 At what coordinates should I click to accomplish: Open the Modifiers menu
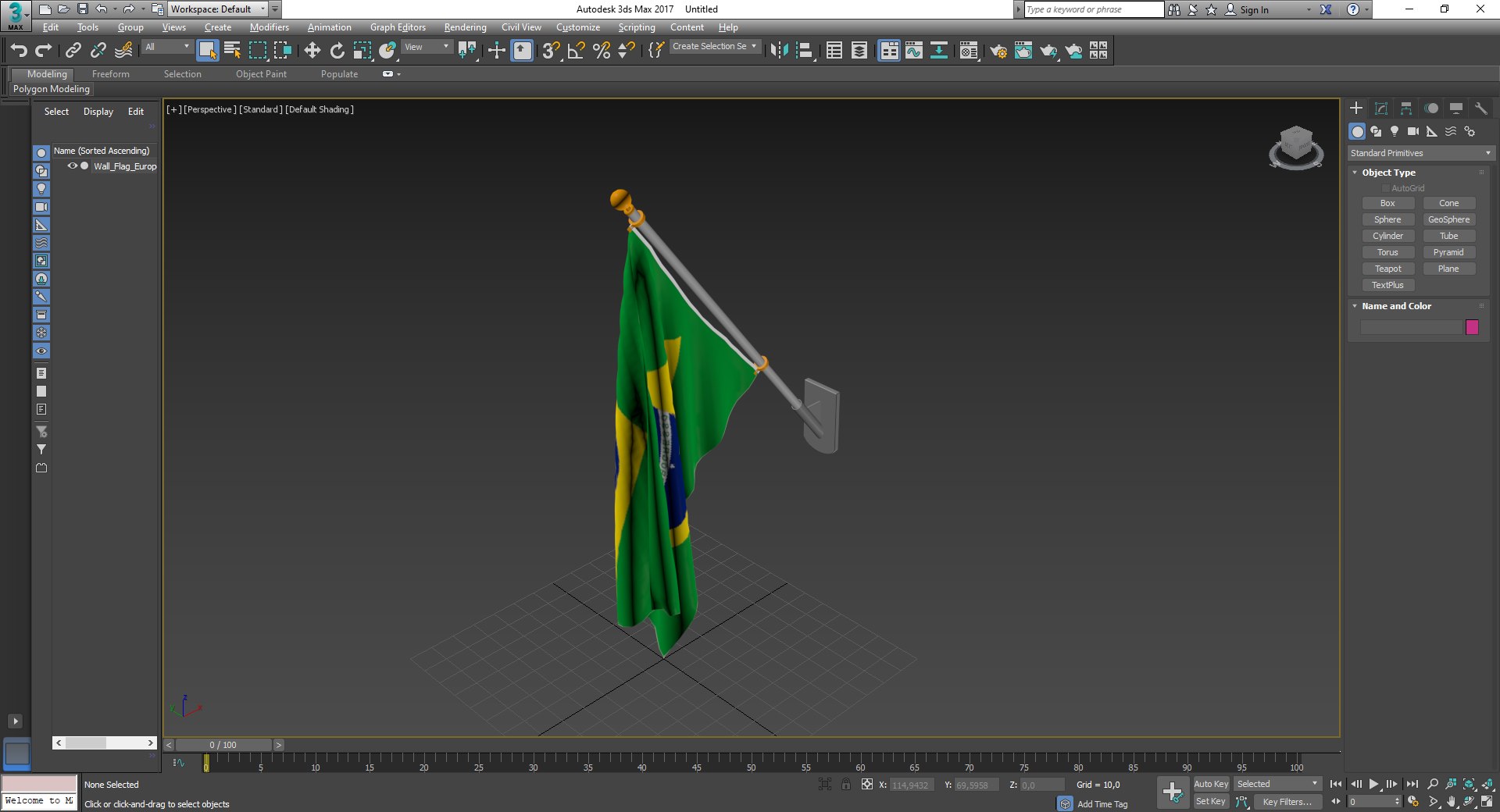(270, 27)
